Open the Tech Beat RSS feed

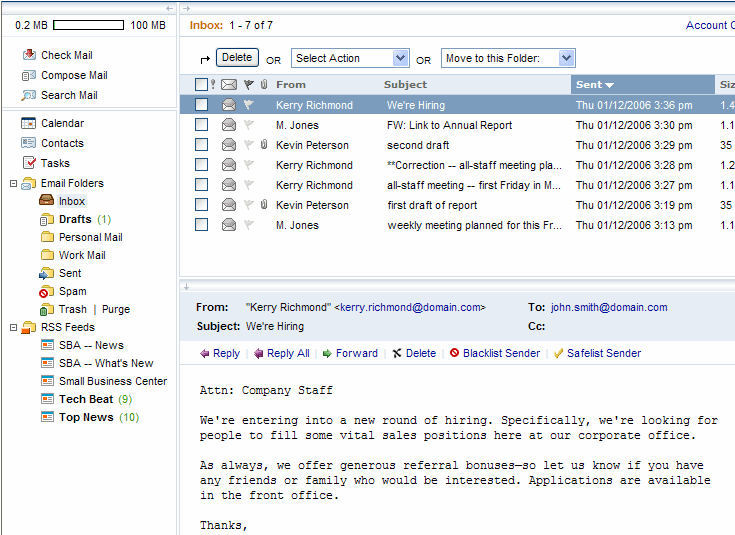click(x=86, y=399)
